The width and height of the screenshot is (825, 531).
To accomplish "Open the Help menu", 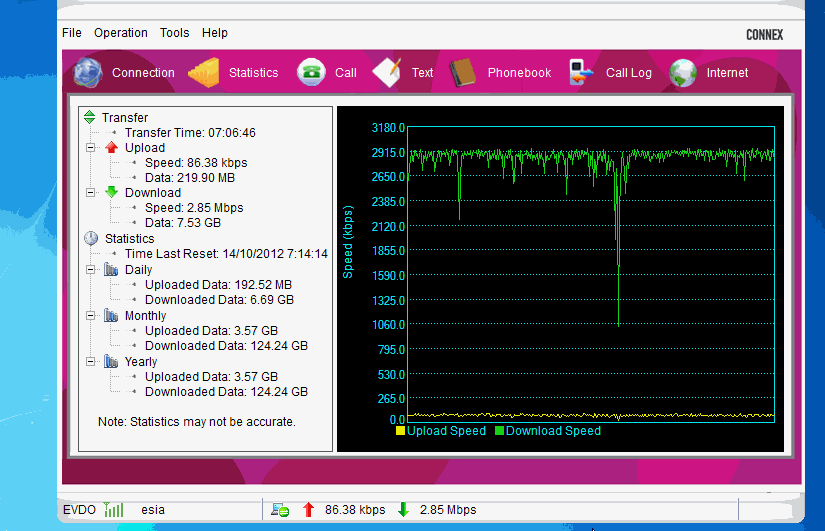I will (x=215, y=33).
